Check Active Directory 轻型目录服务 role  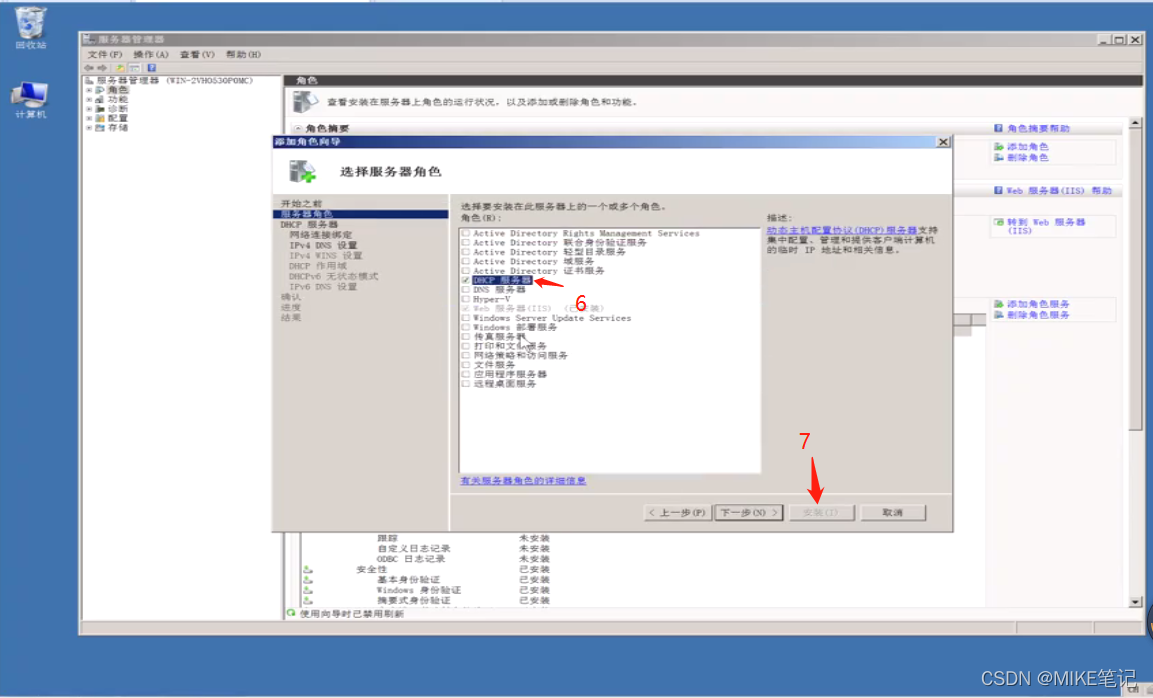[x=465, y=252]
